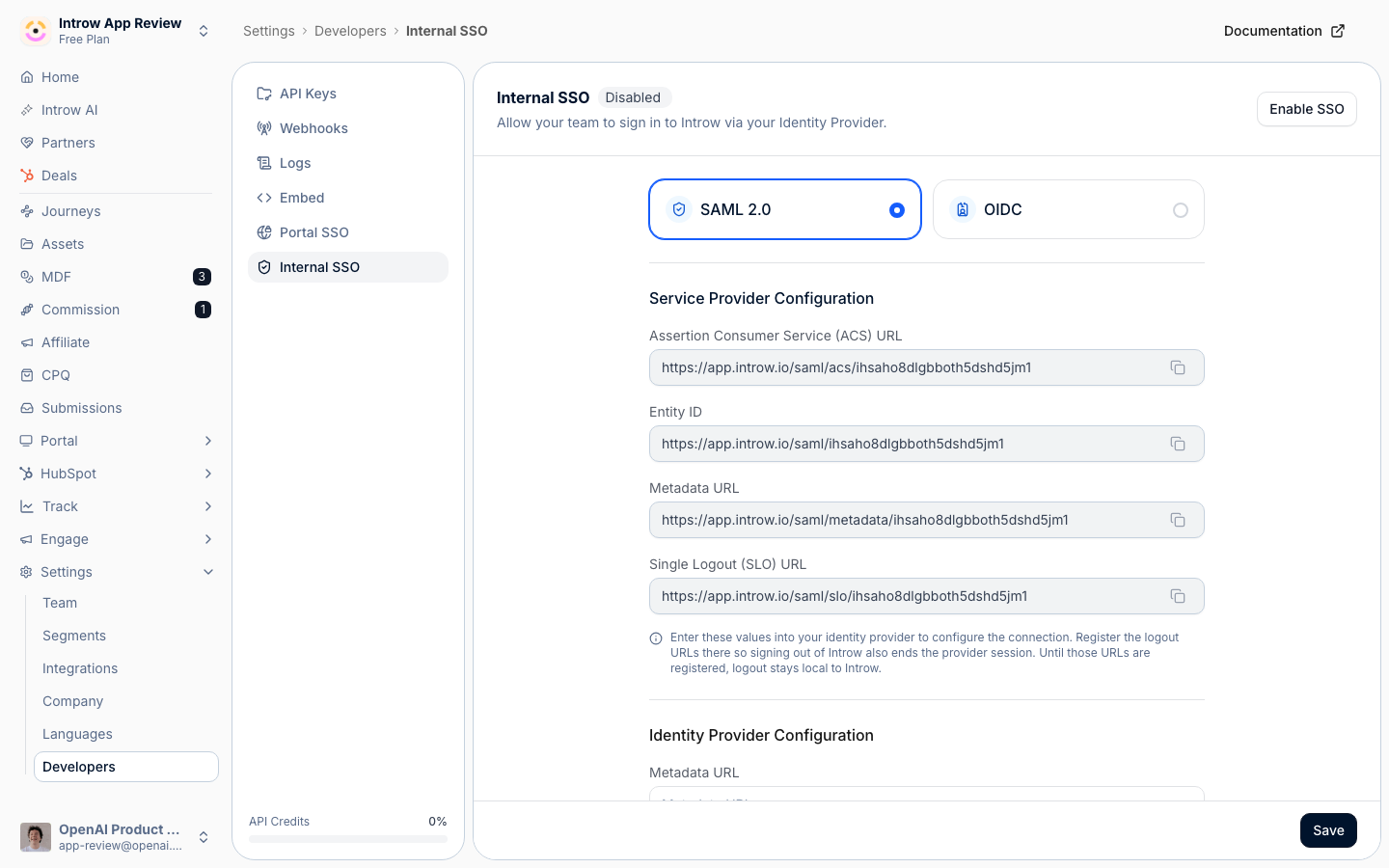Click the Enable SSO button
This screenshot has height=868, width=1389.
click(1307, 109)
